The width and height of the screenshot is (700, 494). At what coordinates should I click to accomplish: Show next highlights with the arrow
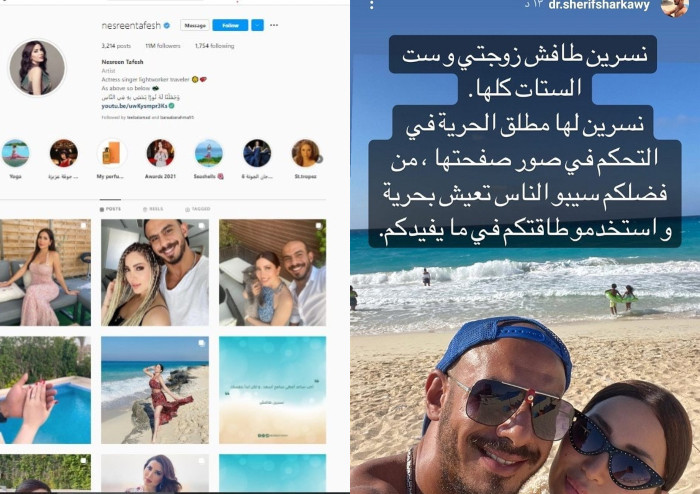pos(319,158)
